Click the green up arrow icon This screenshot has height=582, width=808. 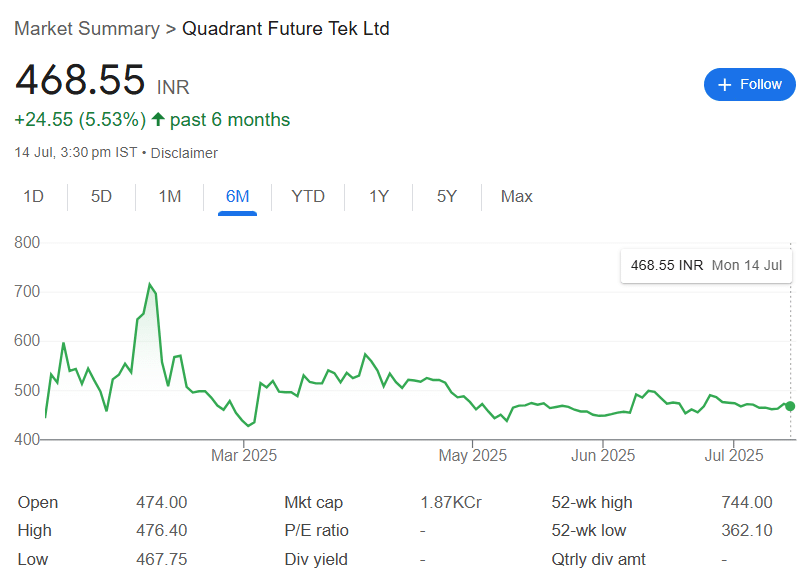157,120
